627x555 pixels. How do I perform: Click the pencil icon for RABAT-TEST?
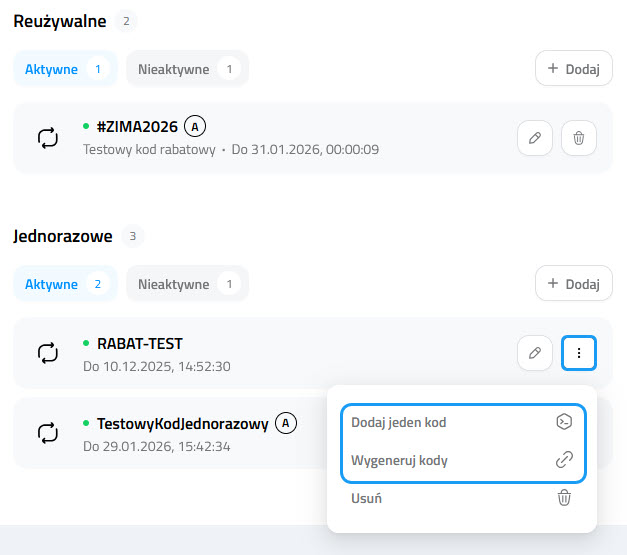pos(535,352)
